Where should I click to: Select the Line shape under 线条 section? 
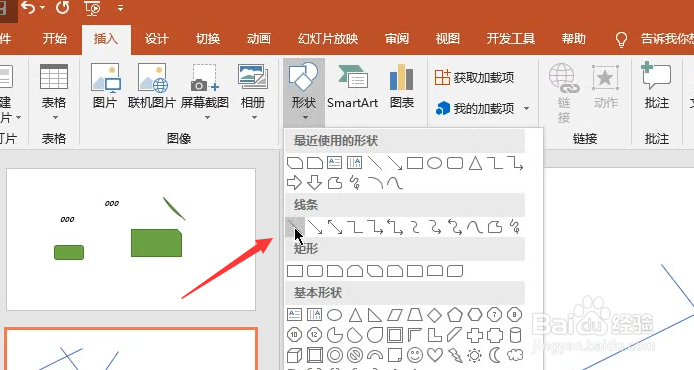coord(295,227)
